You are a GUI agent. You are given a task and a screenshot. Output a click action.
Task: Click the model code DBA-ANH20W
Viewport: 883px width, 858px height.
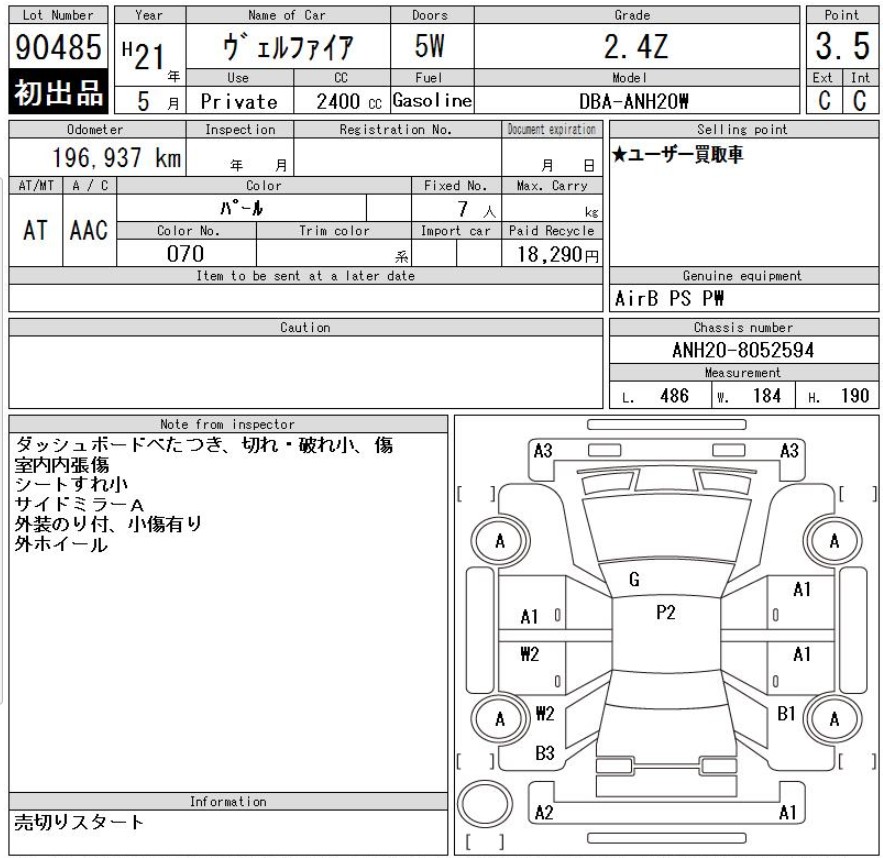click(x=636, y=101)
